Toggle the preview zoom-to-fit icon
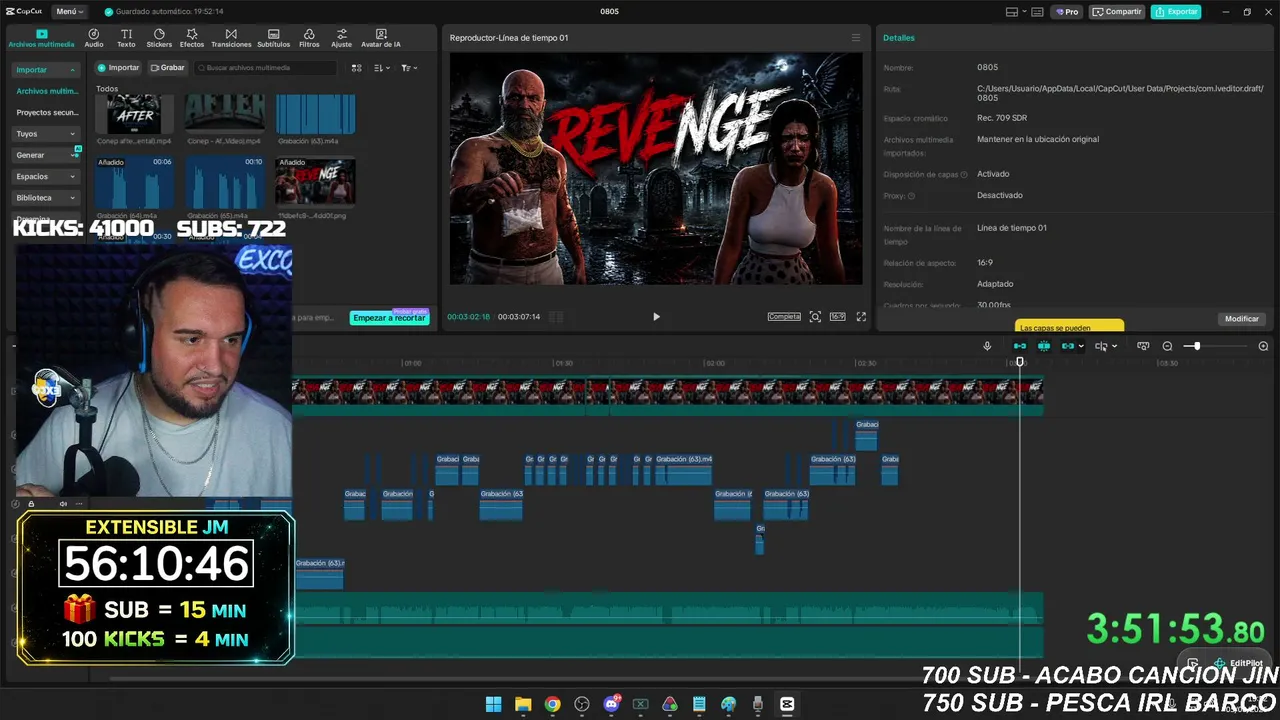Image resolution: width=1280 pixels, height=720 pixels. (x=815, y=317)
